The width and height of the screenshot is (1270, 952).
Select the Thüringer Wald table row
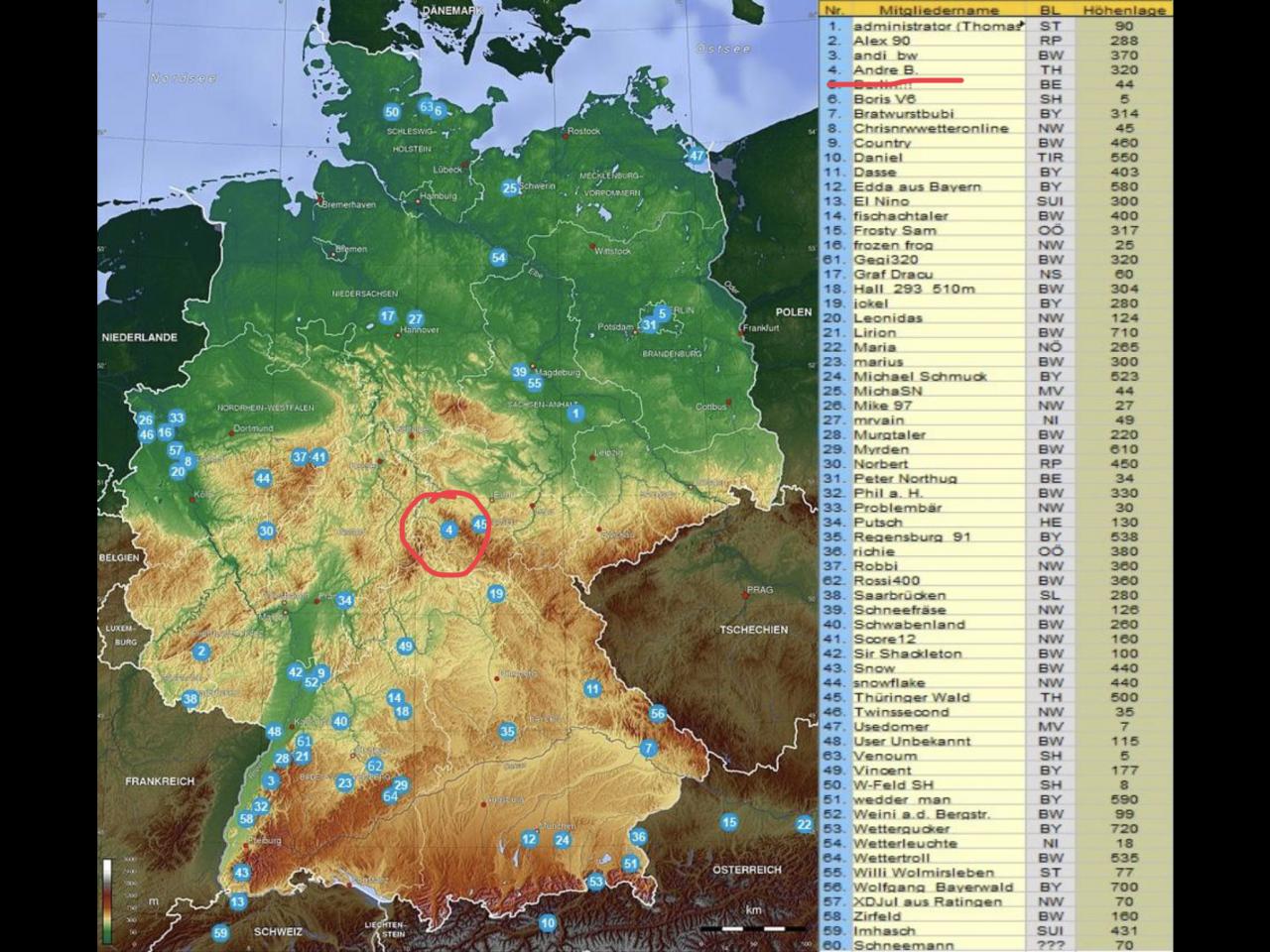911,697
